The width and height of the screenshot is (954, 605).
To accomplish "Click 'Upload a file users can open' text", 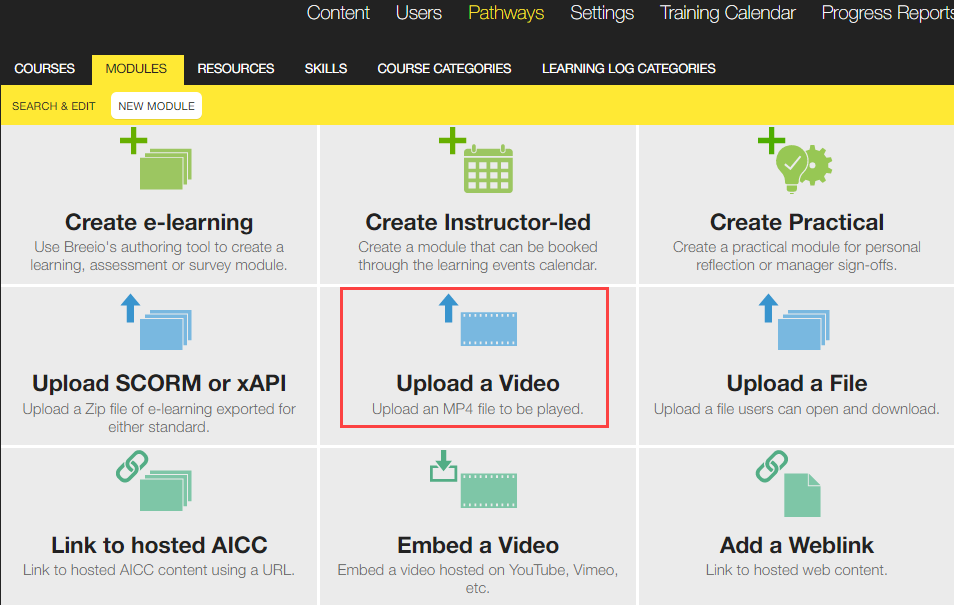I will coord(796,409).
